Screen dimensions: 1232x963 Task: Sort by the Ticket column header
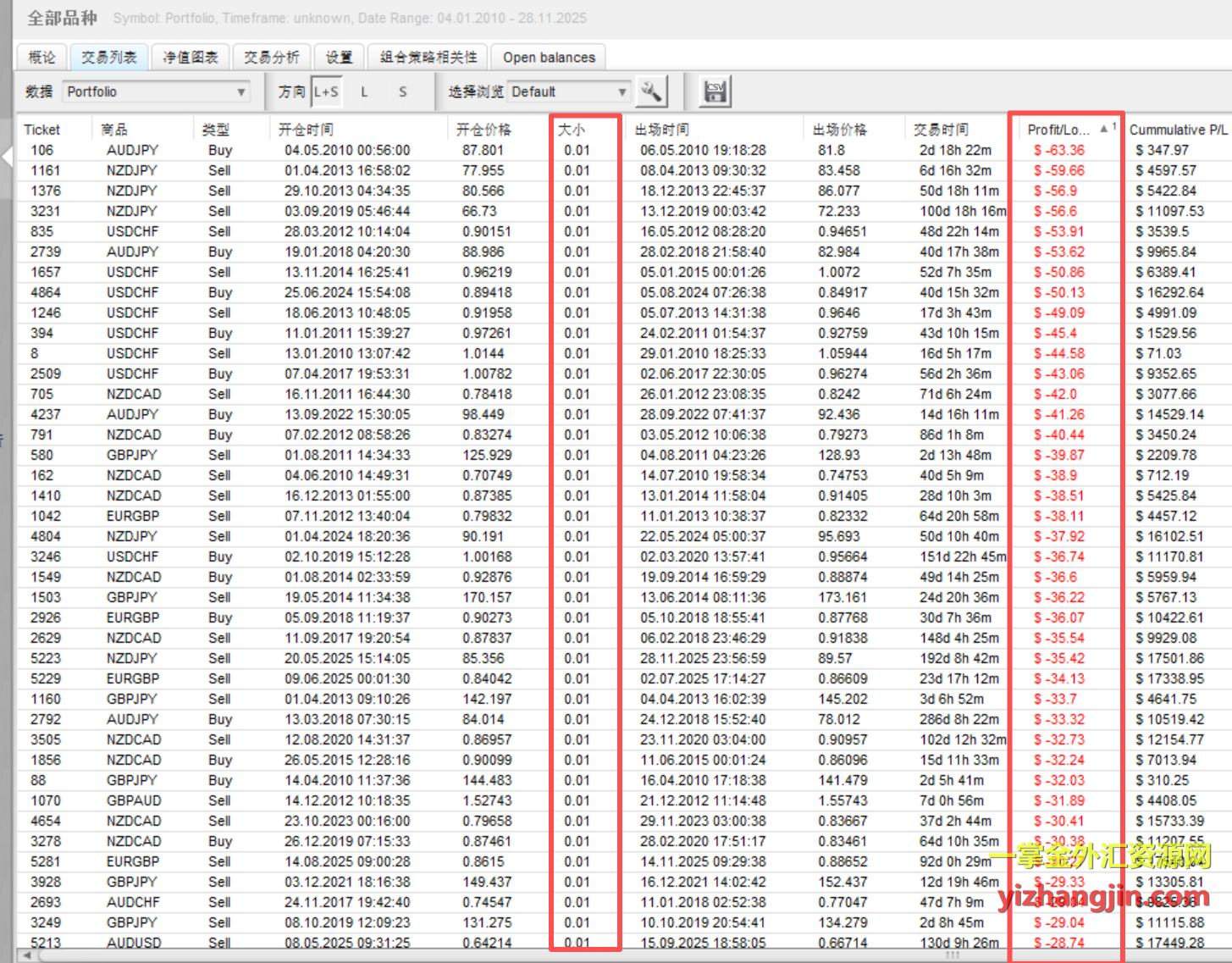[42, 130]
